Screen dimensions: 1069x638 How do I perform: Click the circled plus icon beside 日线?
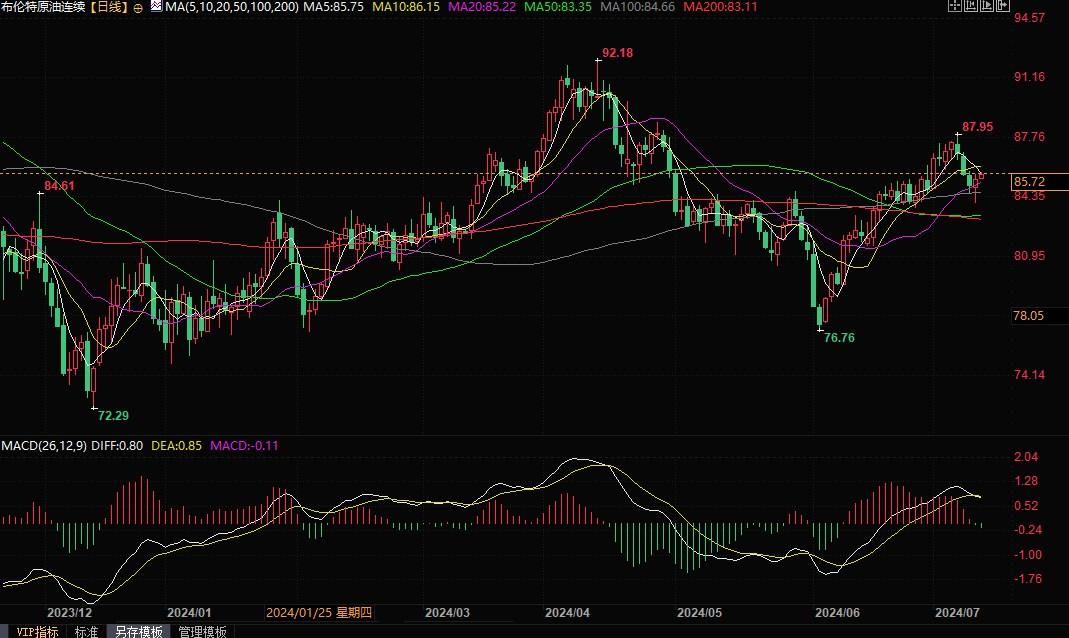[x=139, y=8]
